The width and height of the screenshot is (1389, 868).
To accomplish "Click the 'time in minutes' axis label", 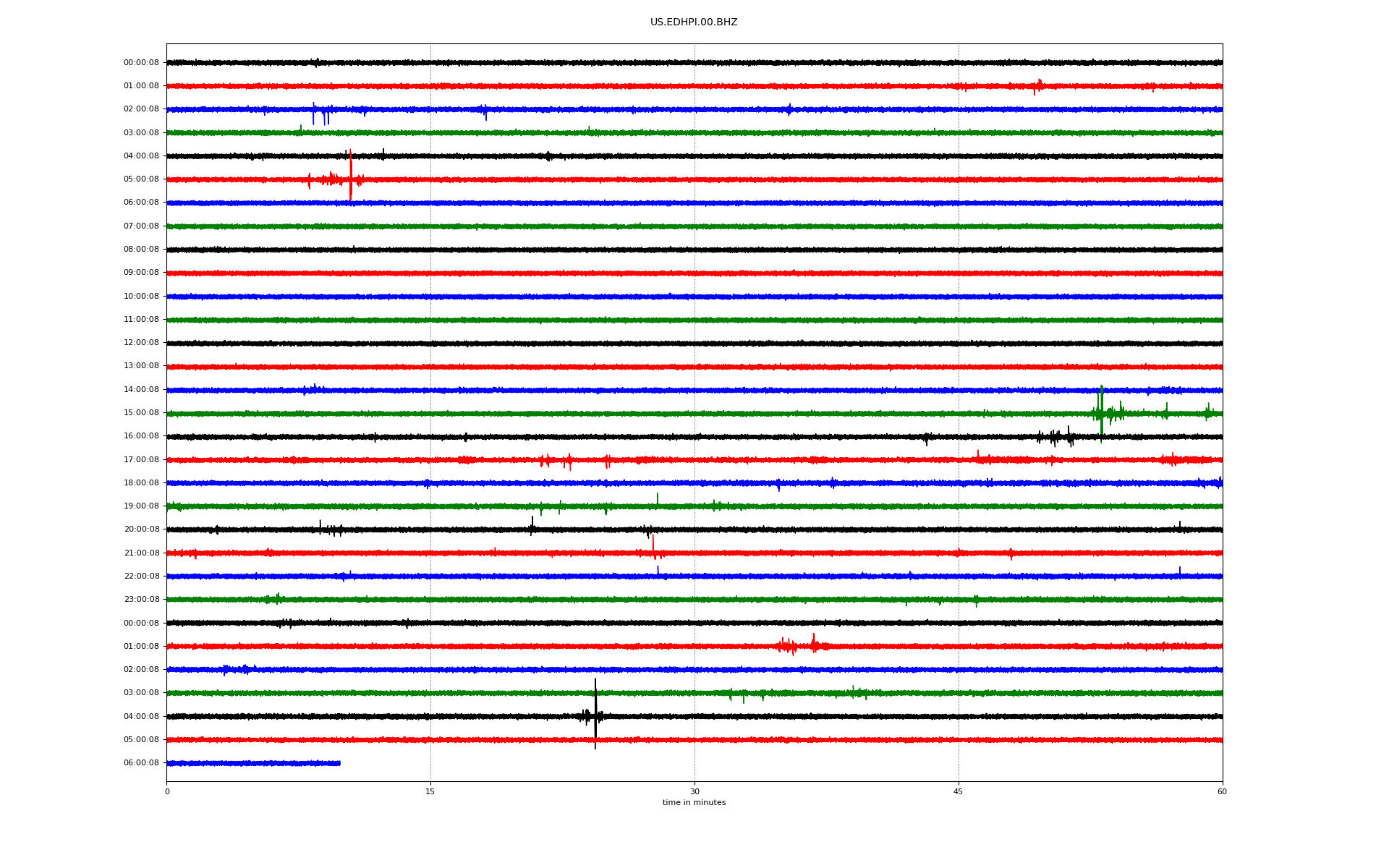I will 694,803.
